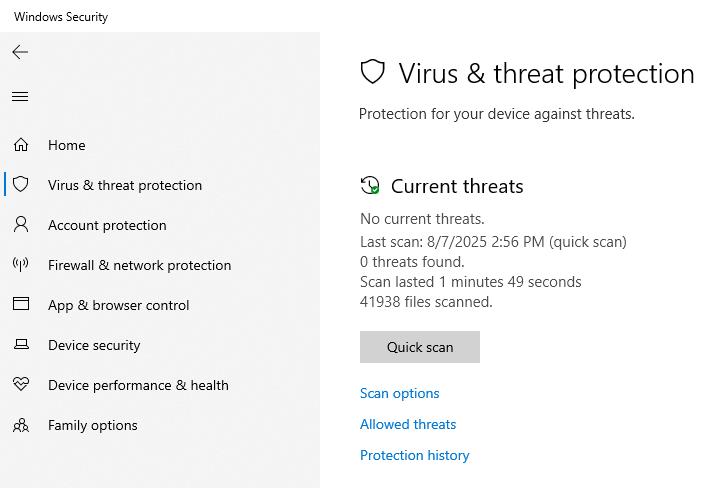
Task: Select Home in the sidebar
Action: point(67,145)
